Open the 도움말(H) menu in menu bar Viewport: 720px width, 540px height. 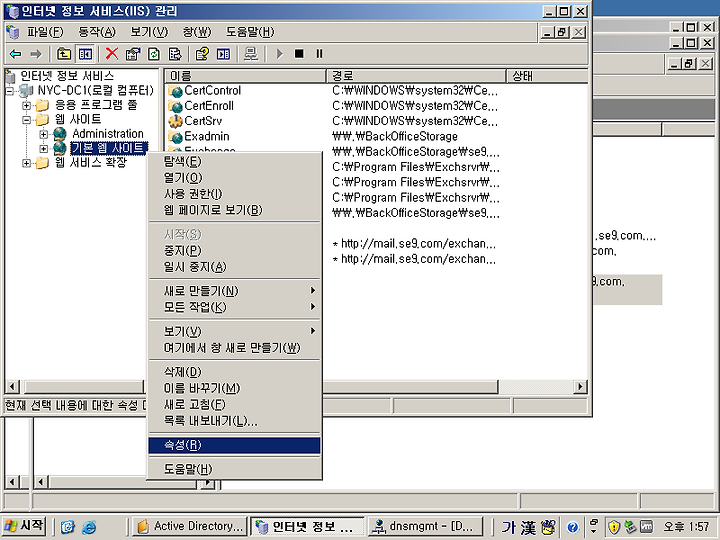point(250,32)
